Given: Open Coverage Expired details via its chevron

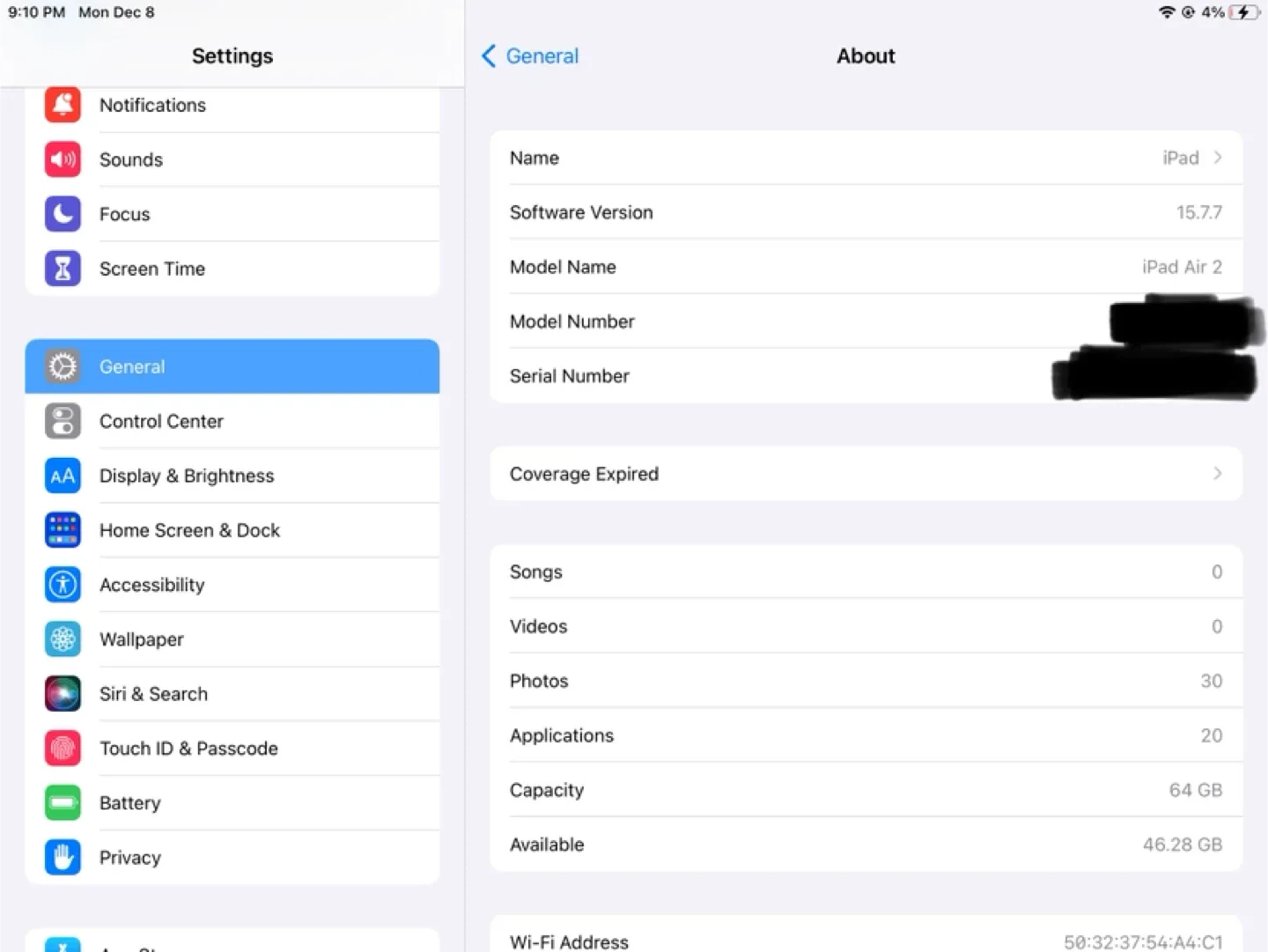Looking at the screenshot, I should tap(1219, 474).
